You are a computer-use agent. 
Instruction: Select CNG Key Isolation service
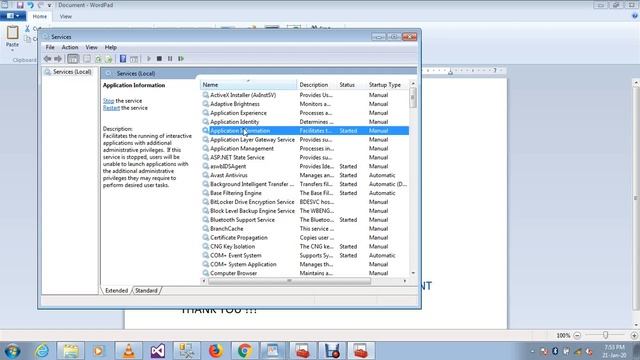[305, 247]
